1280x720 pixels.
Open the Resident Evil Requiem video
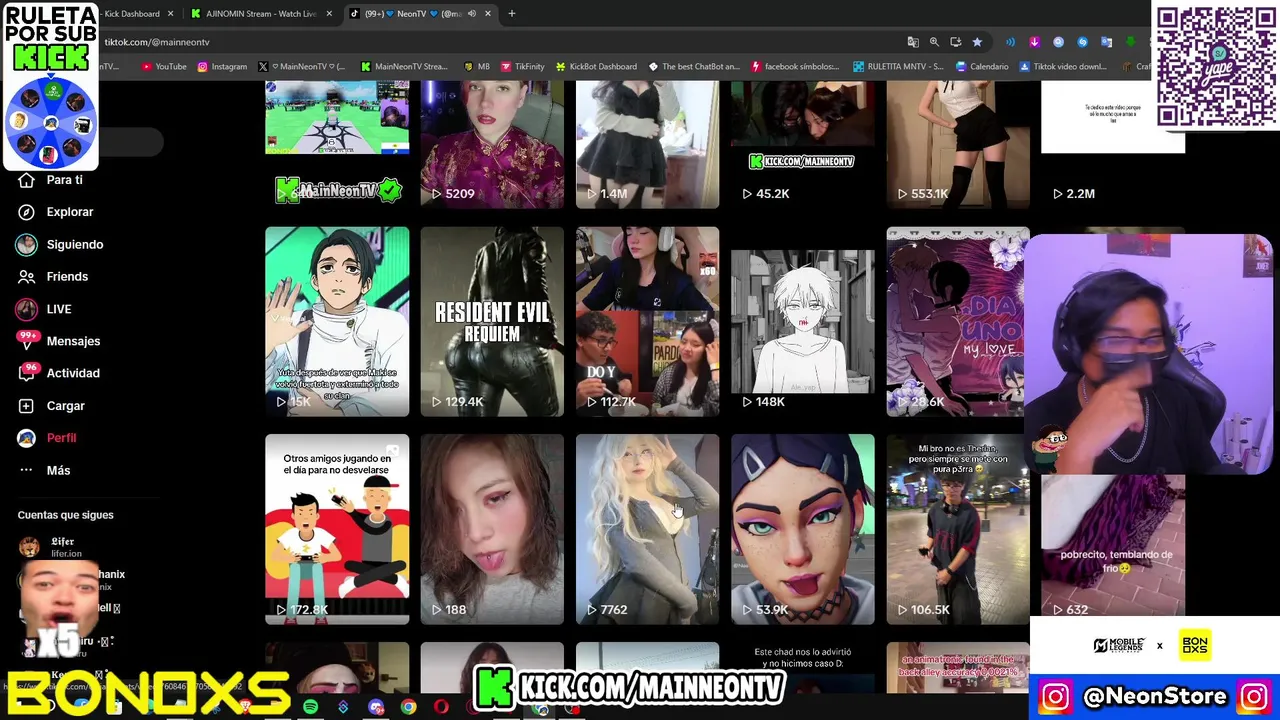click(492, 321)
